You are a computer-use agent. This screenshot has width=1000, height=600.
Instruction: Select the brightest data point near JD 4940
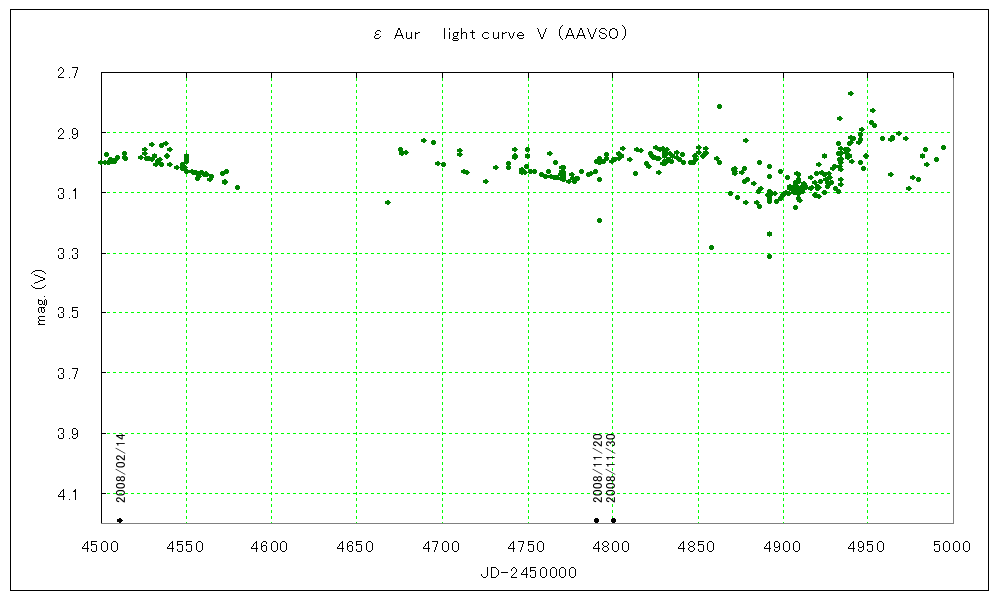click(x=850, y=93)
